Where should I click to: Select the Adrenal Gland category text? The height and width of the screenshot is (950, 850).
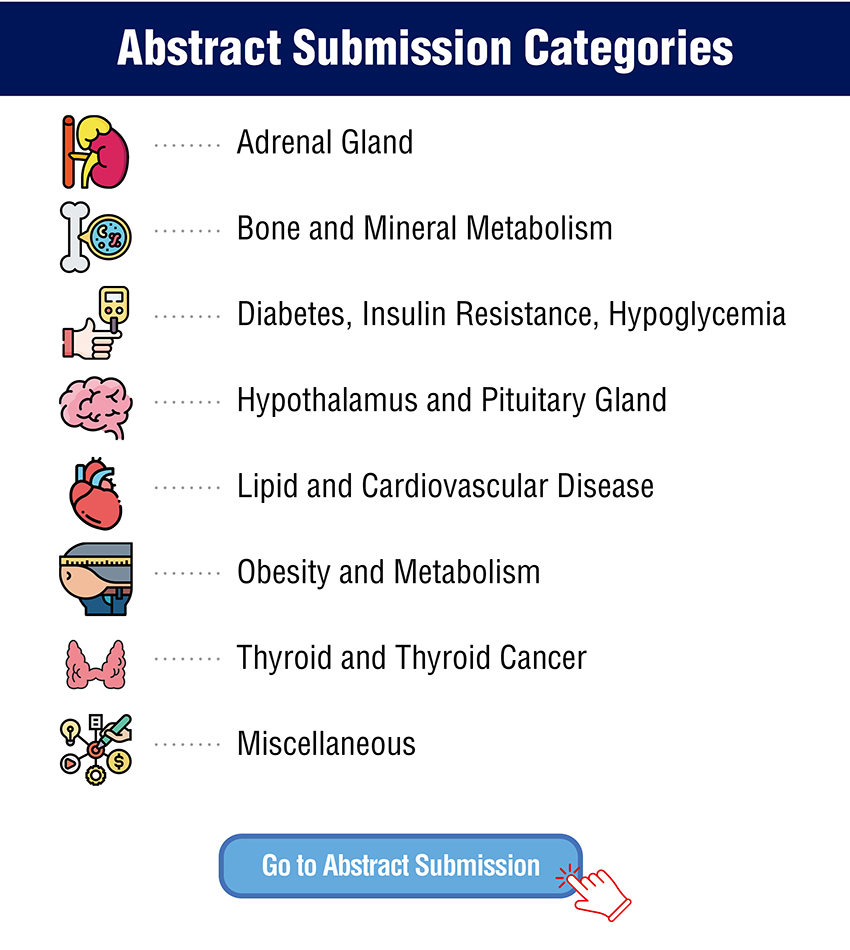(325, 143)
